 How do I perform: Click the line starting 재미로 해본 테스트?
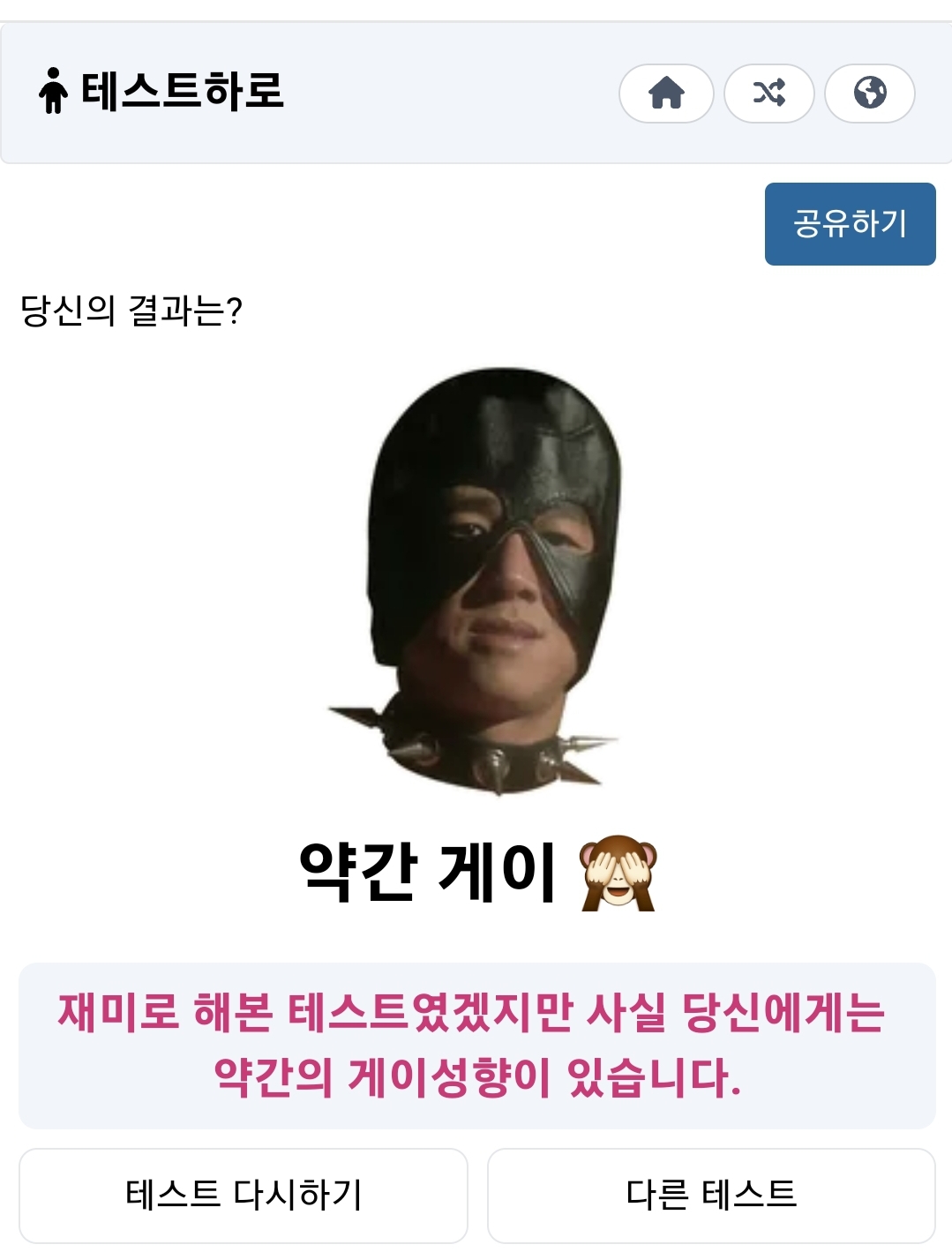[x=472, y=1012]
